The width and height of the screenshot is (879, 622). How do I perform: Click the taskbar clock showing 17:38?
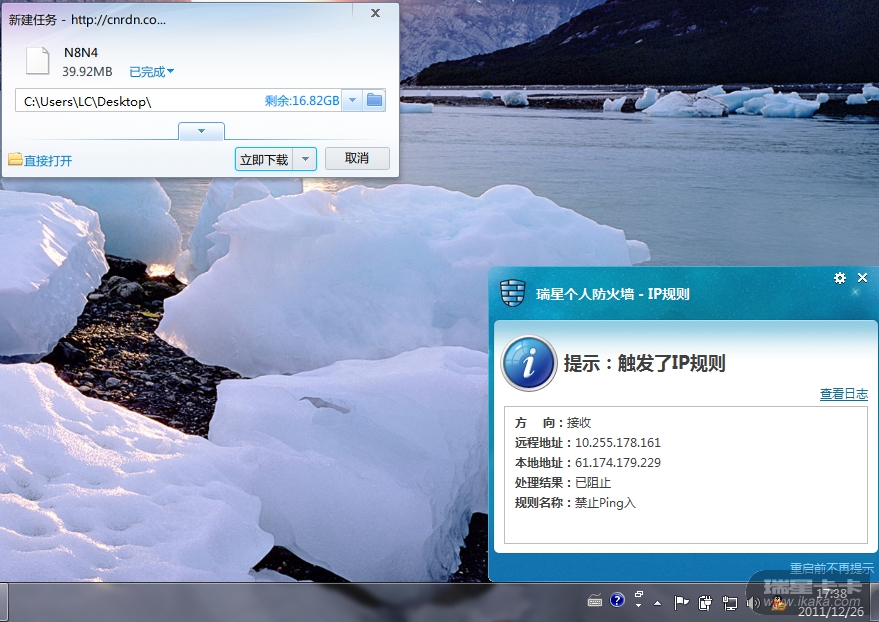tap(831, 602)
